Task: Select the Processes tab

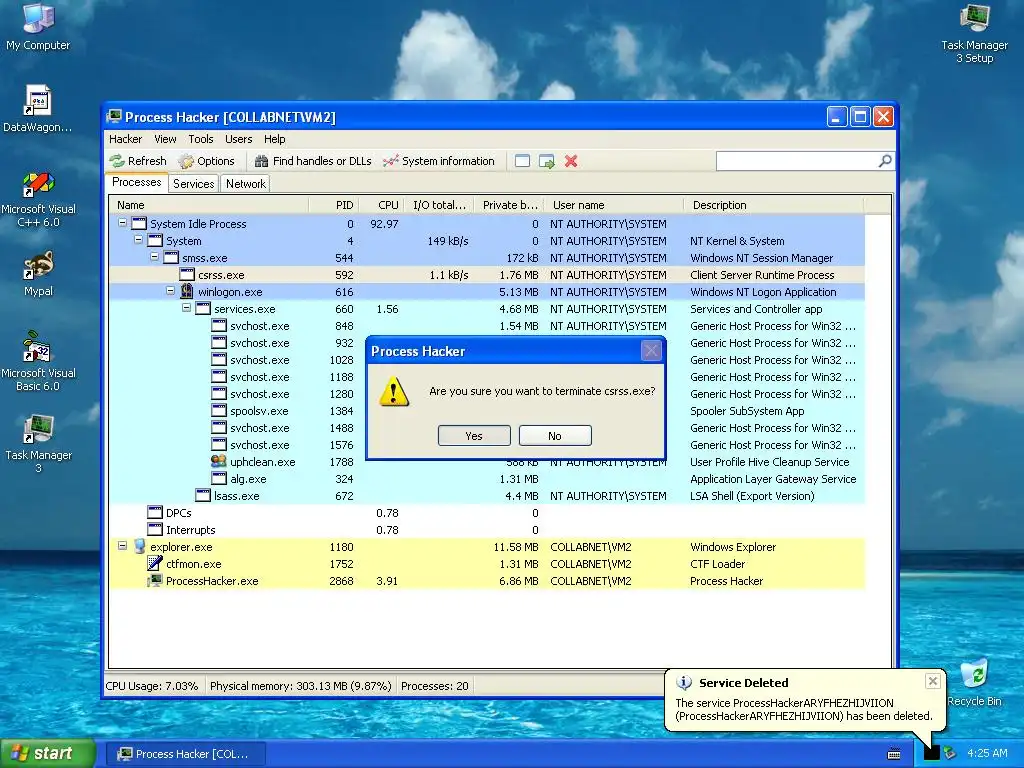Action: [136, 182]
